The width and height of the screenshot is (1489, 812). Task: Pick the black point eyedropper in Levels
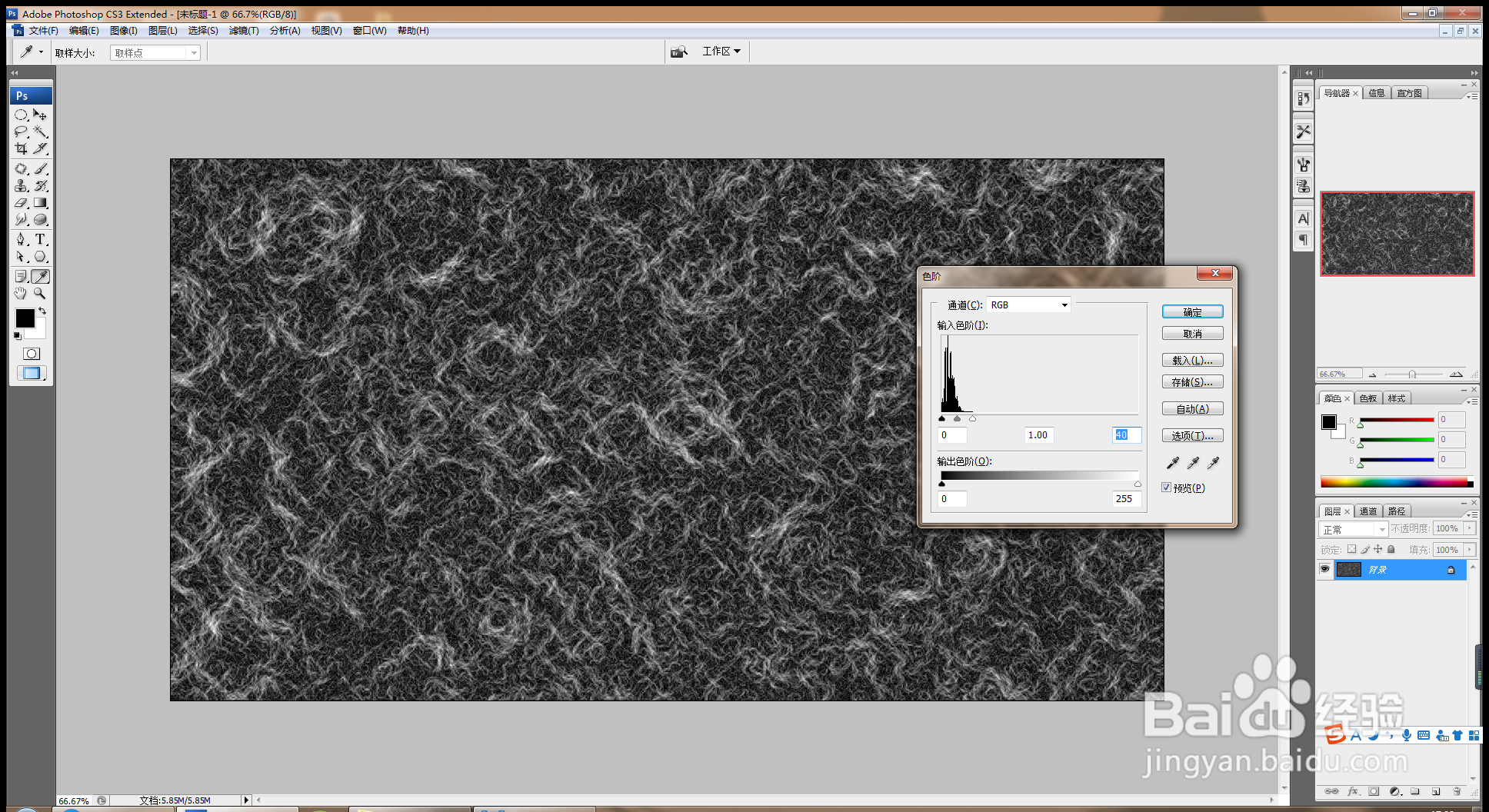1173,463
